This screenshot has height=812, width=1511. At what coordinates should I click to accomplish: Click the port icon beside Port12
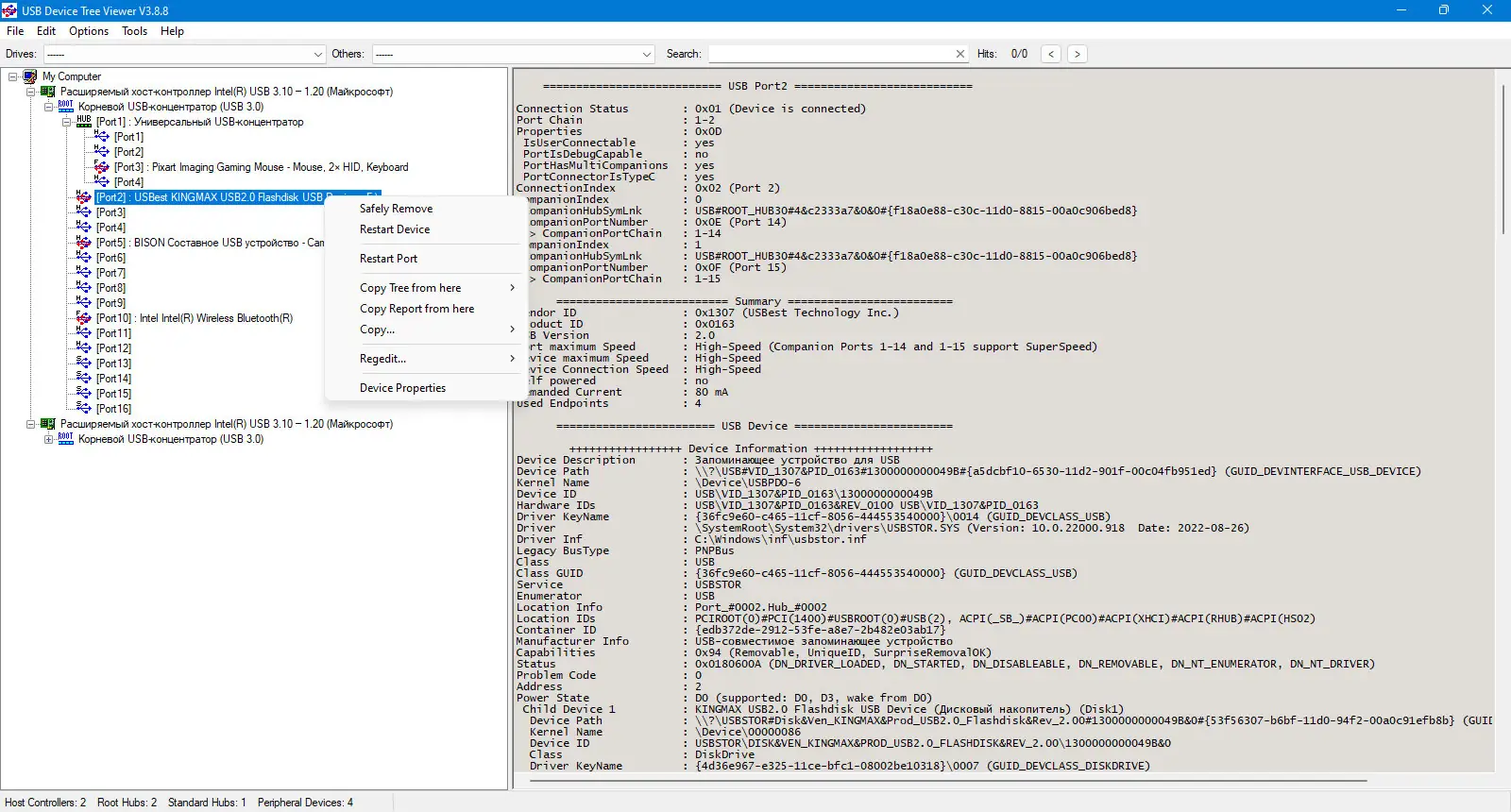point(84,348)
